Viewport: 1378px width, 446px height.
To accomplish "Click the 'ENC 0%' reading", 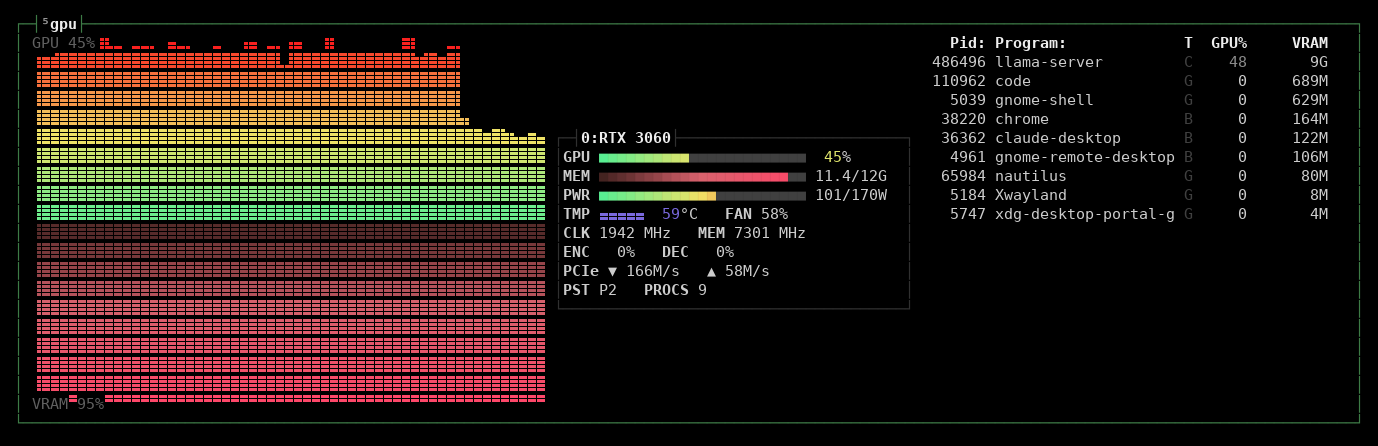I will pyautogui.click(x=599, y=252).
